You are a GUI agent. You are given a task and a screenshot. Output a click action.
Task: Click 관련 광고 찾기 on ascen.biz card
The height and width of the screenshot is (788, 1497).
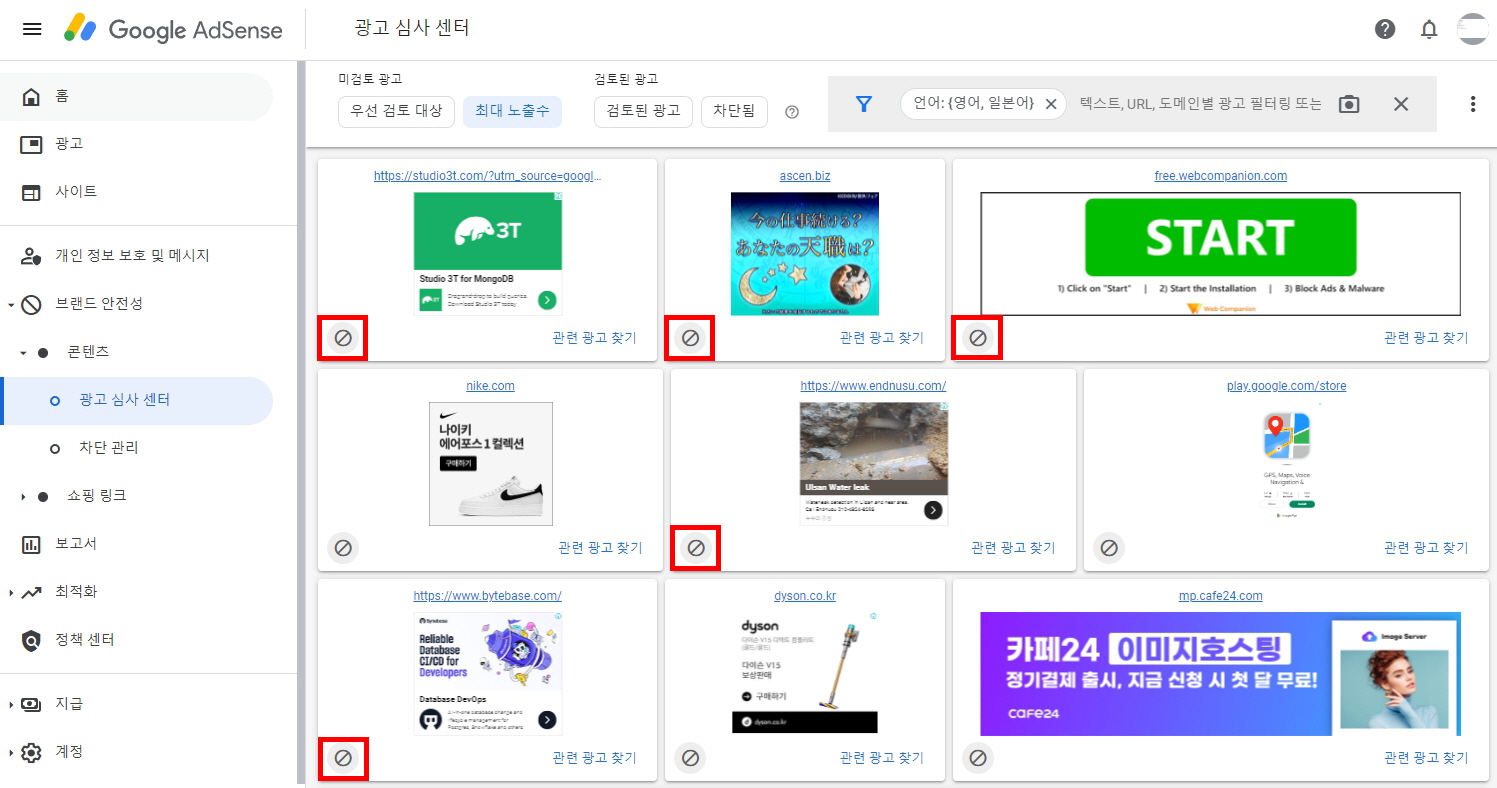click(882, 338)
